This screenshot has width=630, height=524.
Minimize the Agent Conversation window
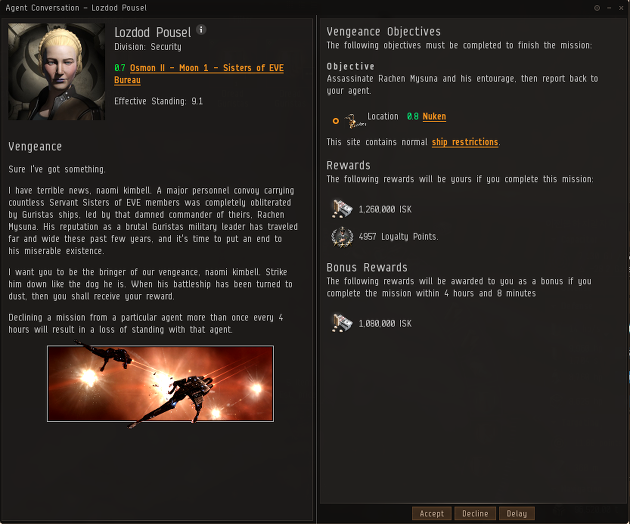pyautogui.click(x=609, y=8)
